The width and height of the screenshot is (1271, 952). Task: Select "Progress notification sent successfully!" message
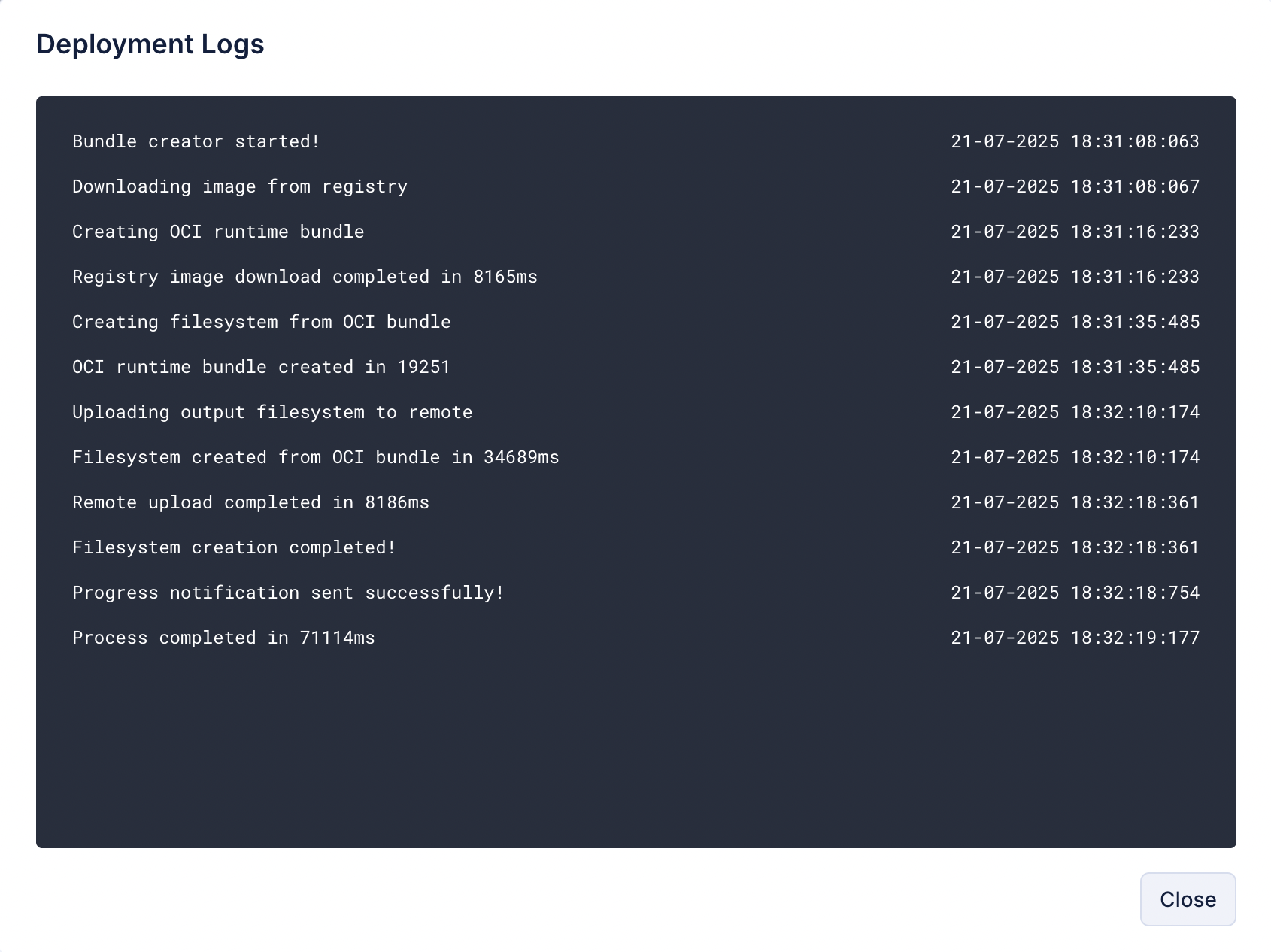[x=288, y=593]
